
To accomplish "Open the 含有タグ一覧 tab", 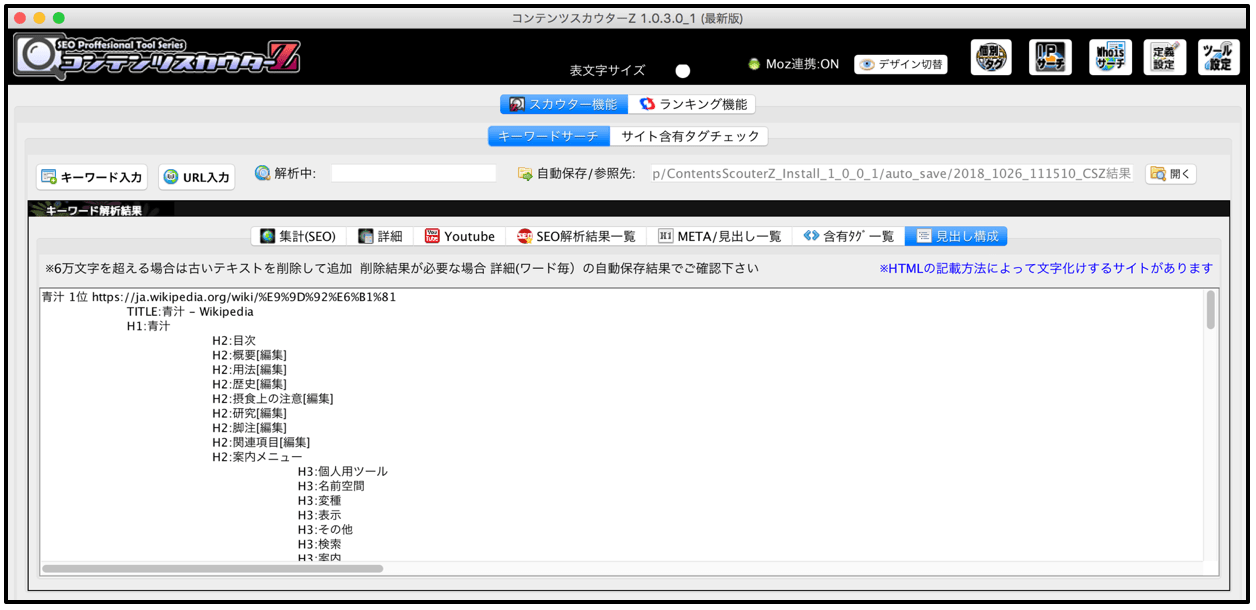I will tap(849, 236).
